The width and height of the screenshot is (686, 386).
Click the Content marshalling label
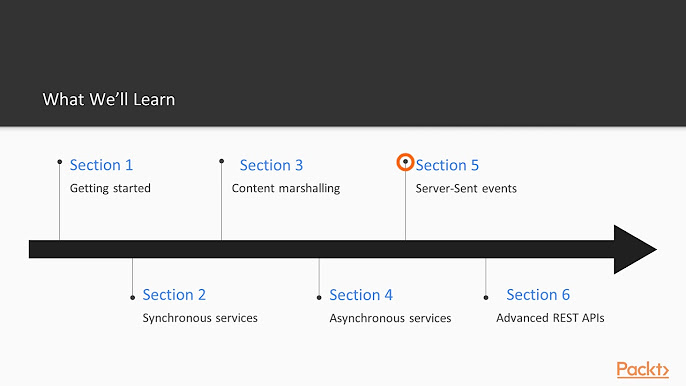(286, 188)
